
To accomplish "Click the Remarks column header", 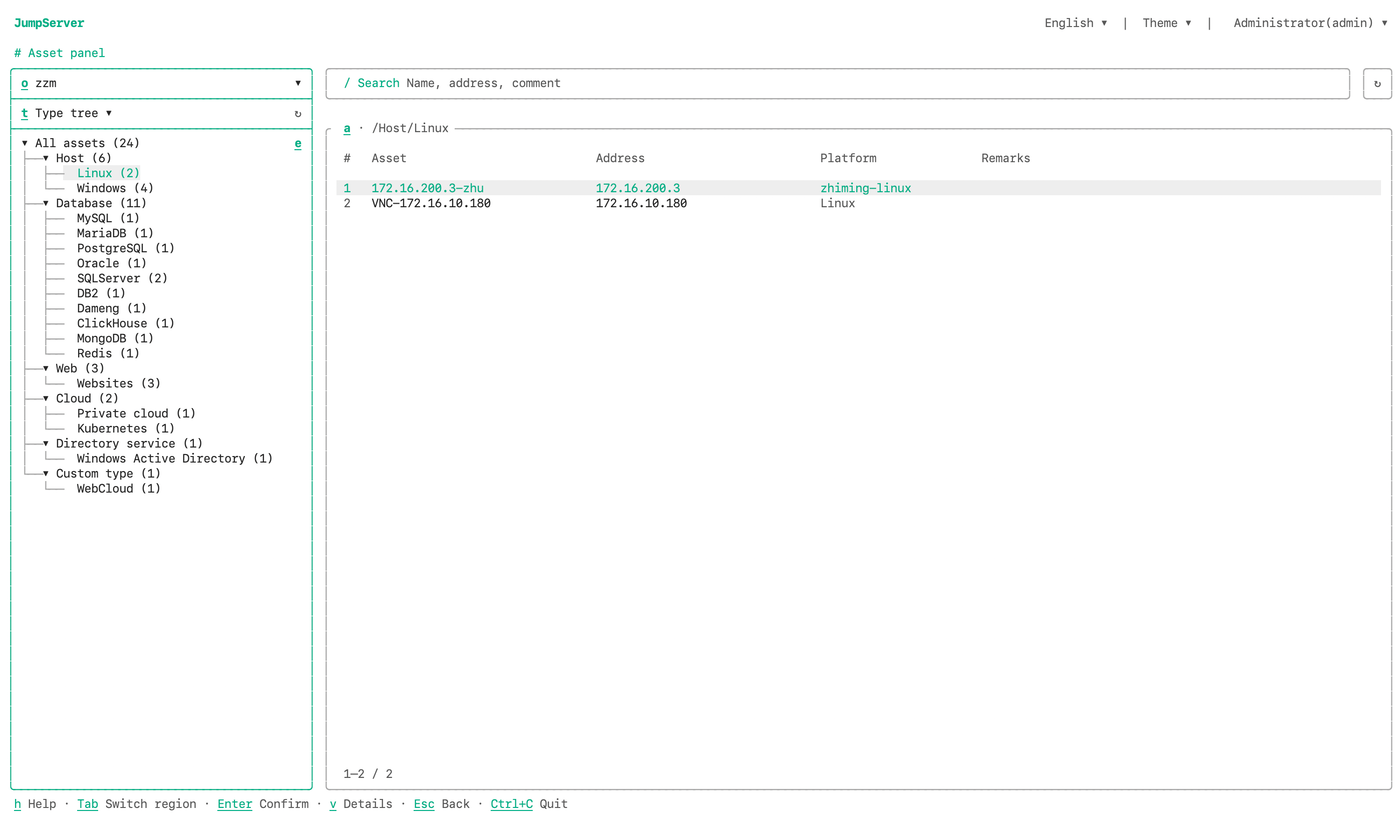I will (x=1006, y=159).
